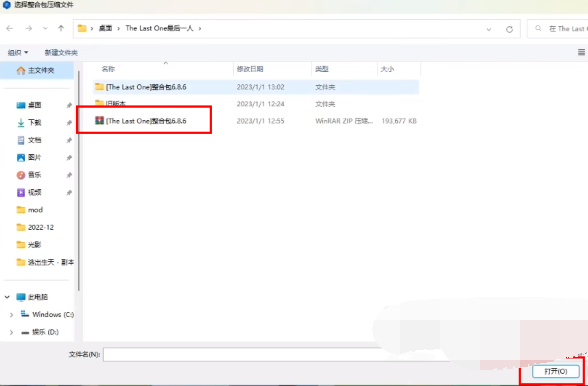Sort files by 大小 column
Screen dimensions: 588x386
click(x=387, y=69)
